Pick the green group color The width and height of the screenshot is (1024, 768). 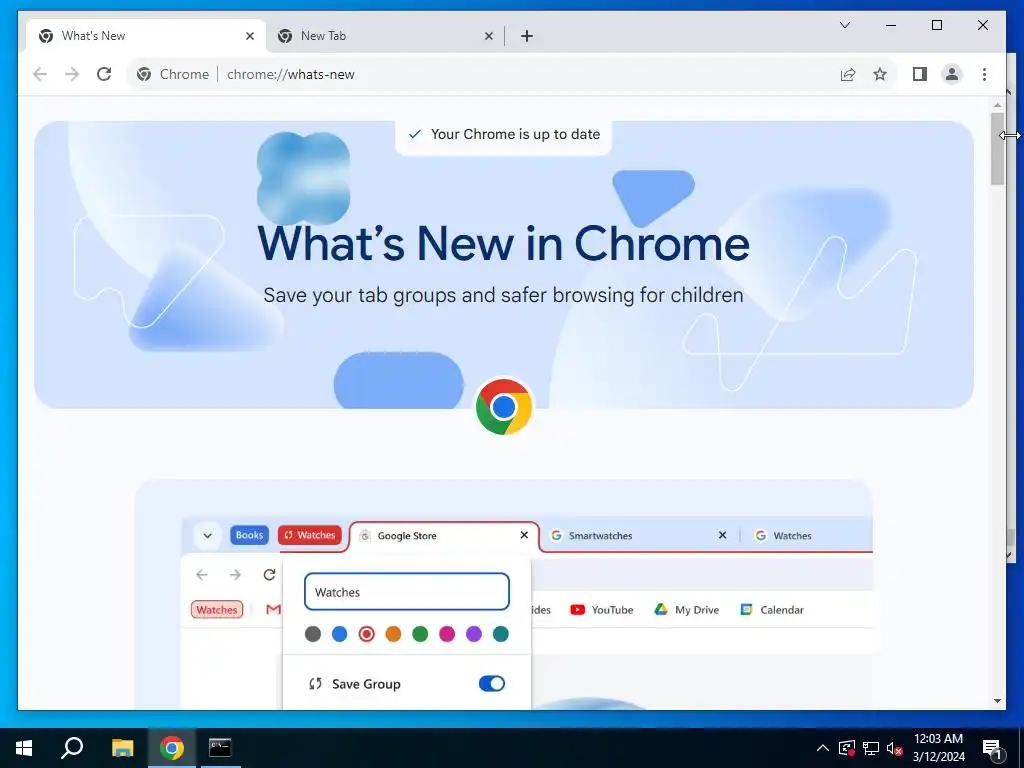click(x=420, y=633)
